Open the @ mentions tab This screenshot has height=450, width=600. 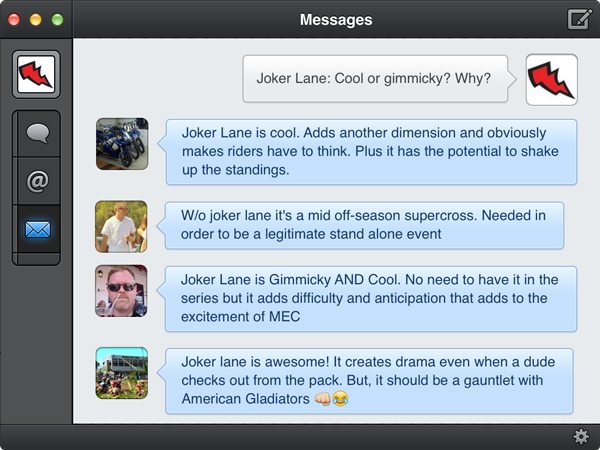click(x=38, y=181)
